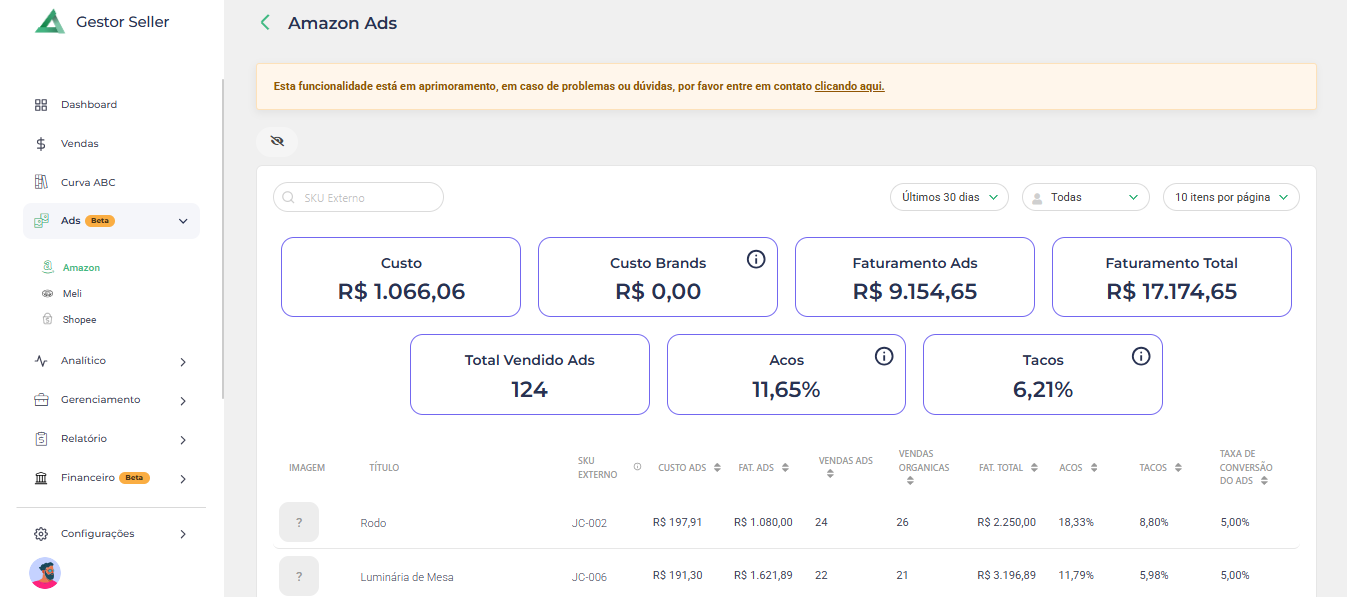Open the JC-002 SKU link
This screenshot has height=597, width=1347.
tap(589, 523)
